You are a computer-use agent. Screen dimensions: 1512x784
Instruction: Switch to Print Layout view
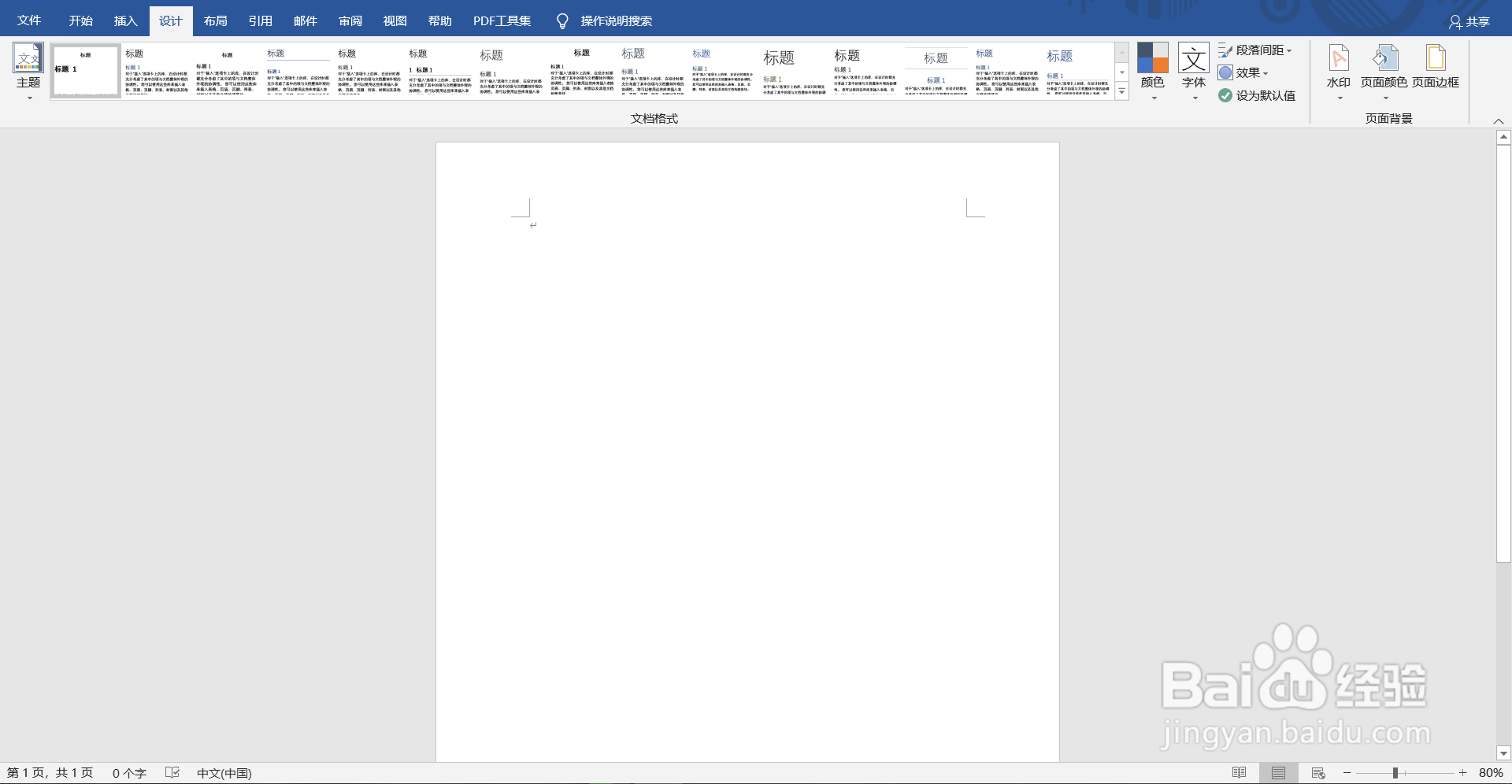click(x=1278, y=773)
